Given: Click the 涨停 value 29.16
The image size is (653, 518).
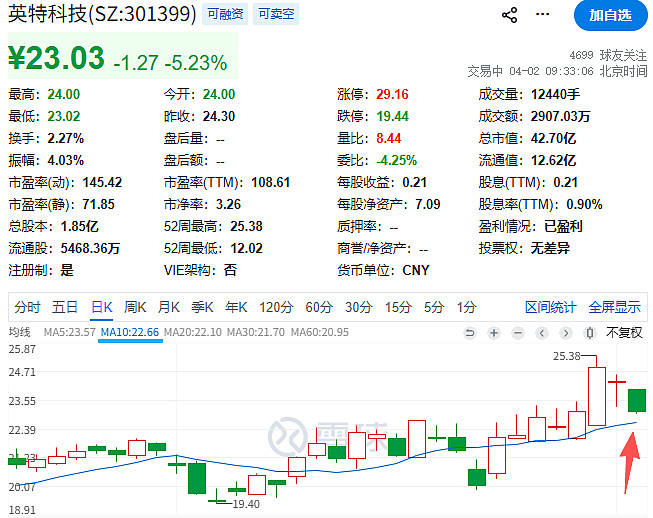Looking at the screenshot, I should 392,95.
